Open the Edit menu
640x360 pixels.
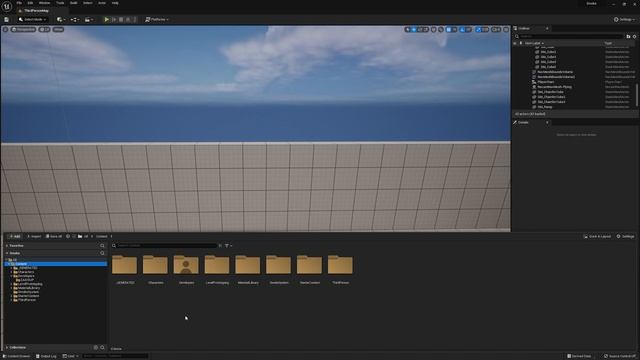[30, 3]
